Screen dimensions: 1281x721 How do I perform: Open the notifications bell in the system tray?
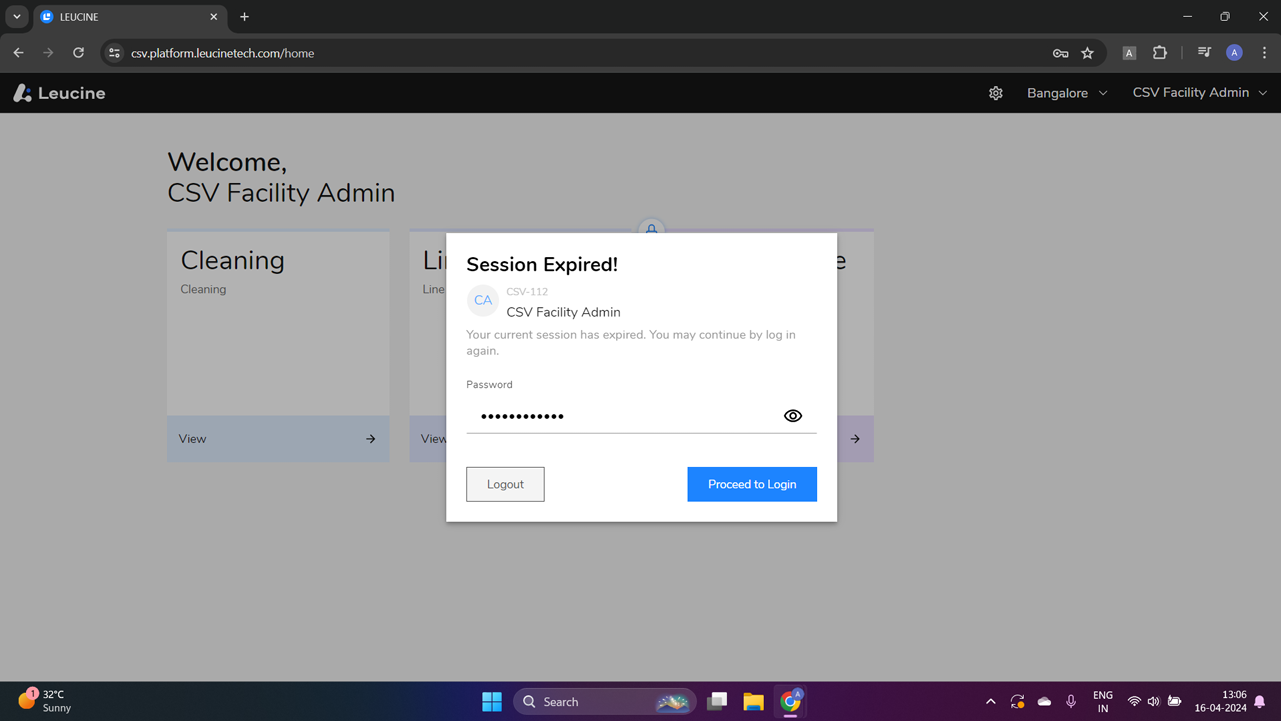coord(1259,701)
